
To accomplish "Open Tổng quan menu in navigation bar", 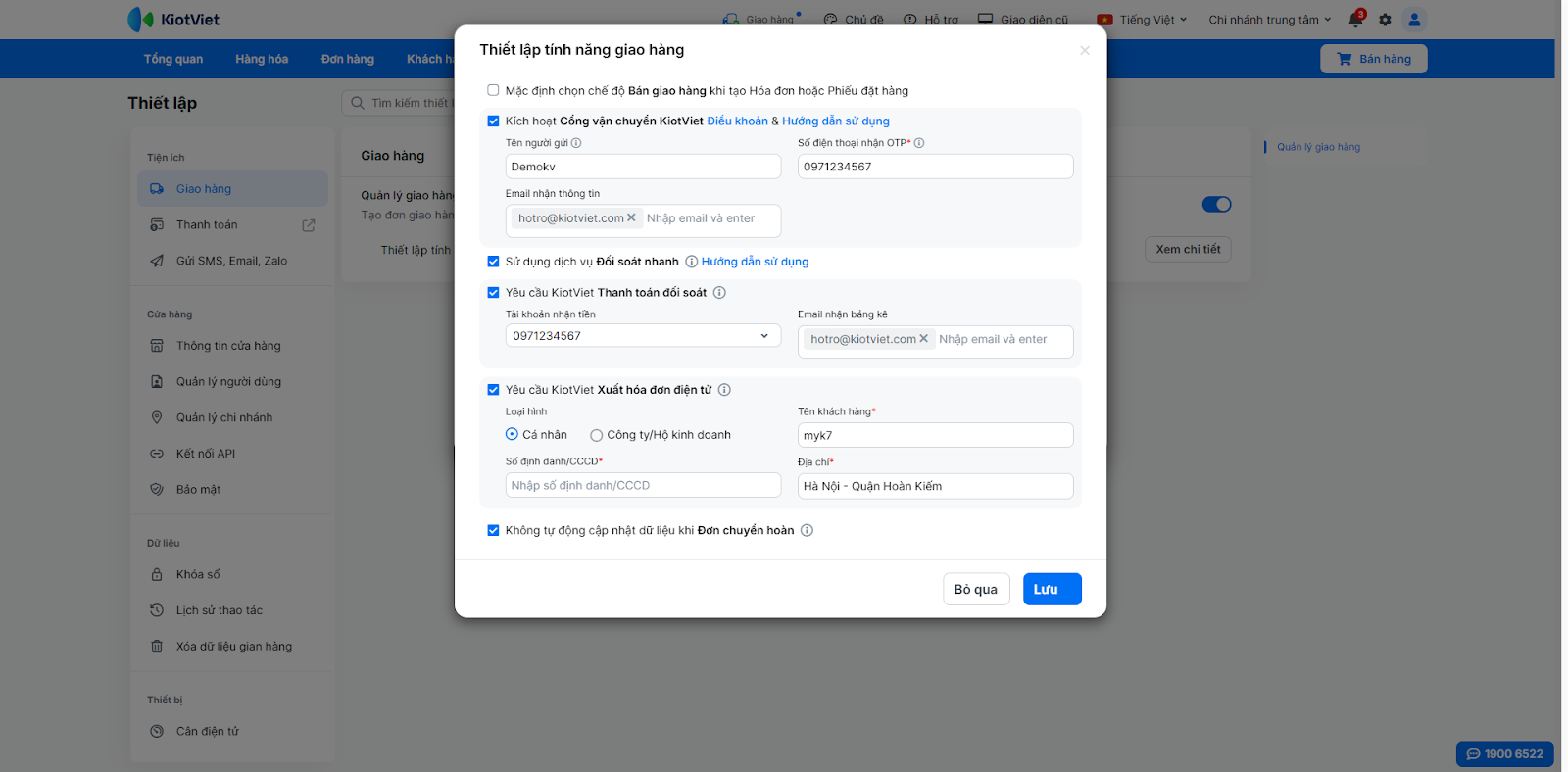I will [x=173, y=59].
